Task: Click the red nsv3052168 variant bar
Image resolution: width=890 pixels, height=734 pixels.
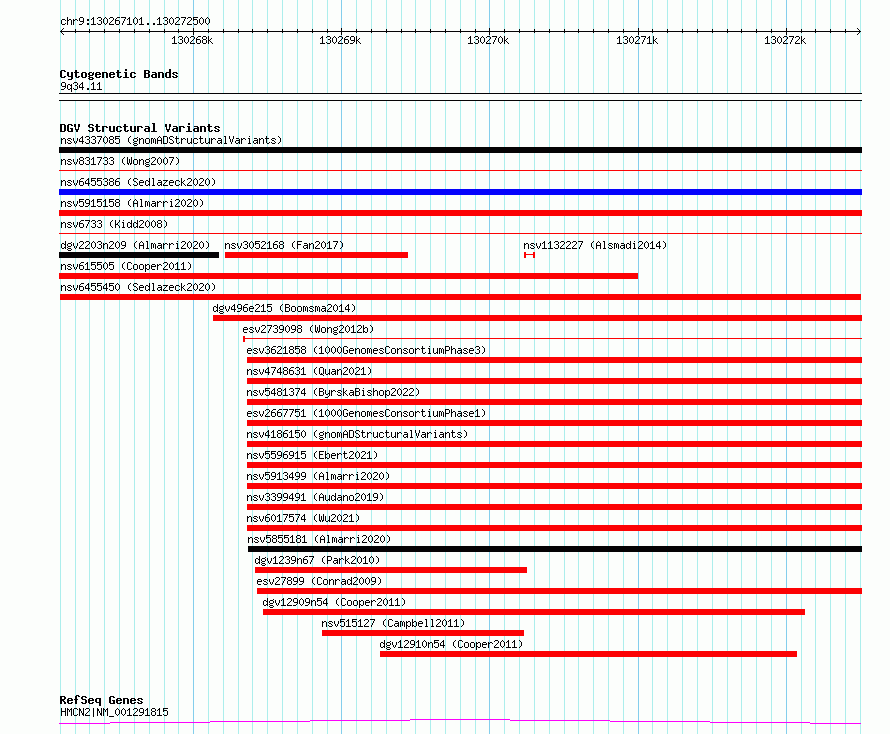Action: (x=316, y=255)
